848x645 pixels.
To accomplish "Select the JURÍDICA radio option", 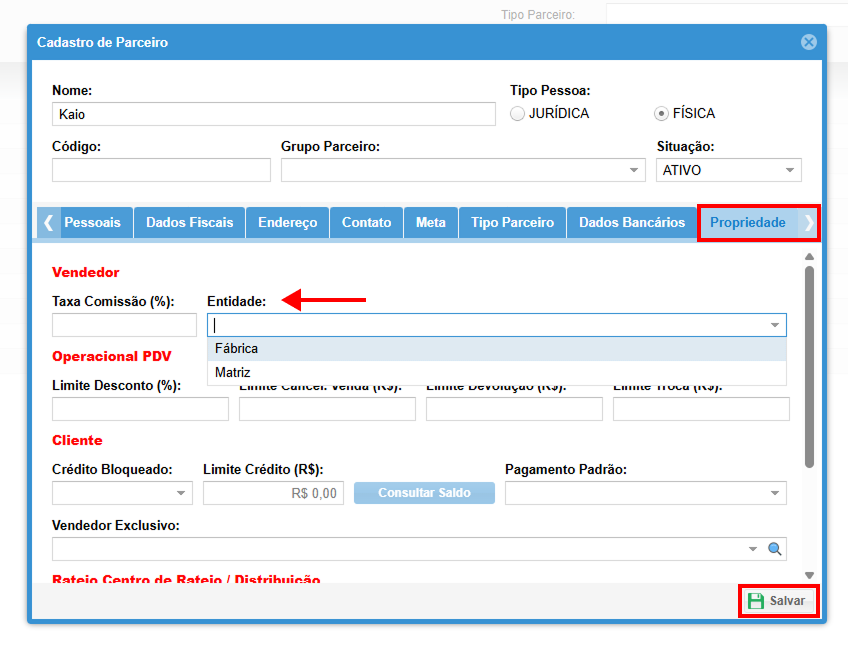I will coord(517,113).
